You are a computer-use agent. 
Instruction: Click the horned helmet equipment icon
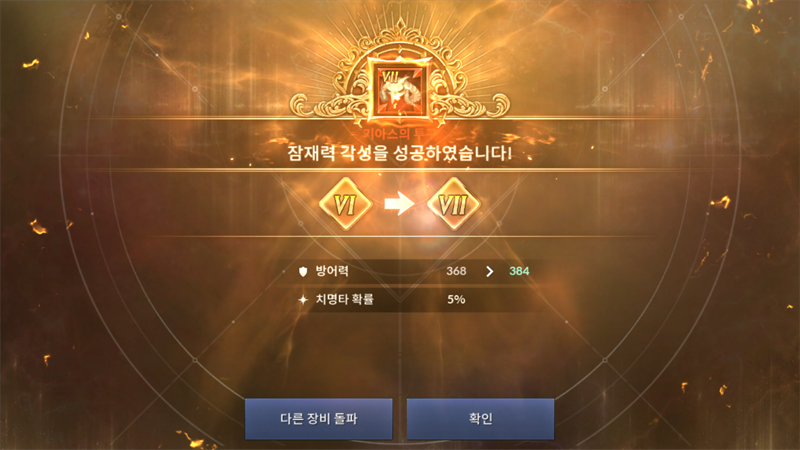coord(400,91)
